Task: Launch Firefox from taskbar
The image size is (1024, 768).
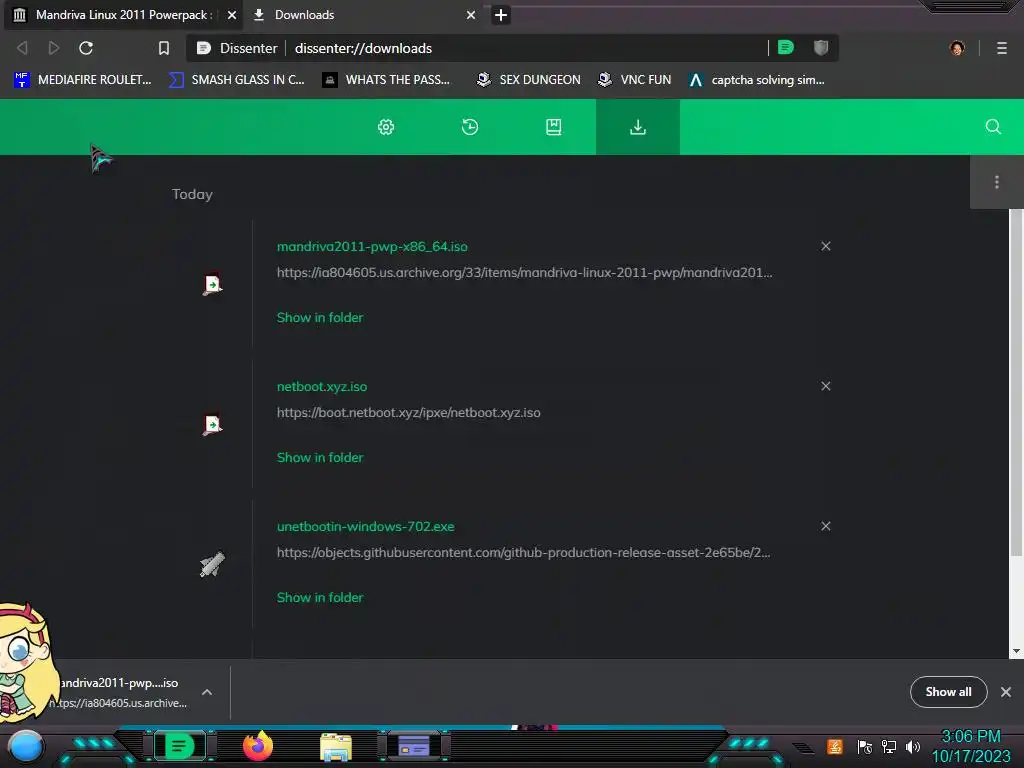Action: click(258, 745)
